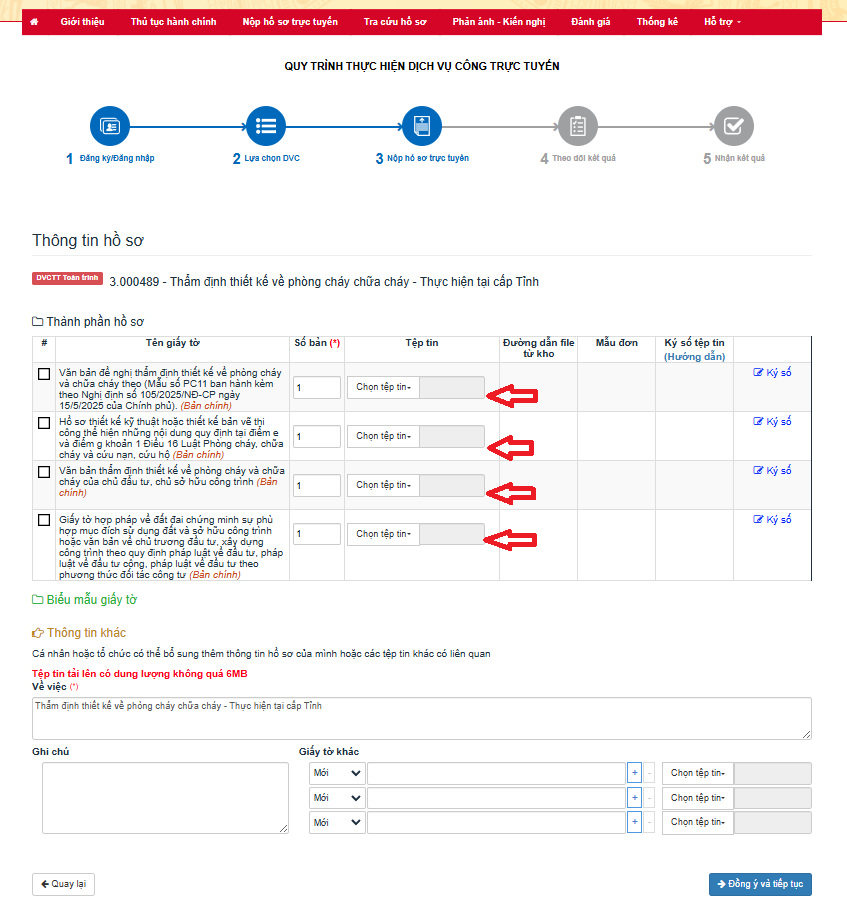Open Chọn tệp tin dropdown in third document row
Image resolution: width=847 pixels, height=907 pixels.
[385, 485]
